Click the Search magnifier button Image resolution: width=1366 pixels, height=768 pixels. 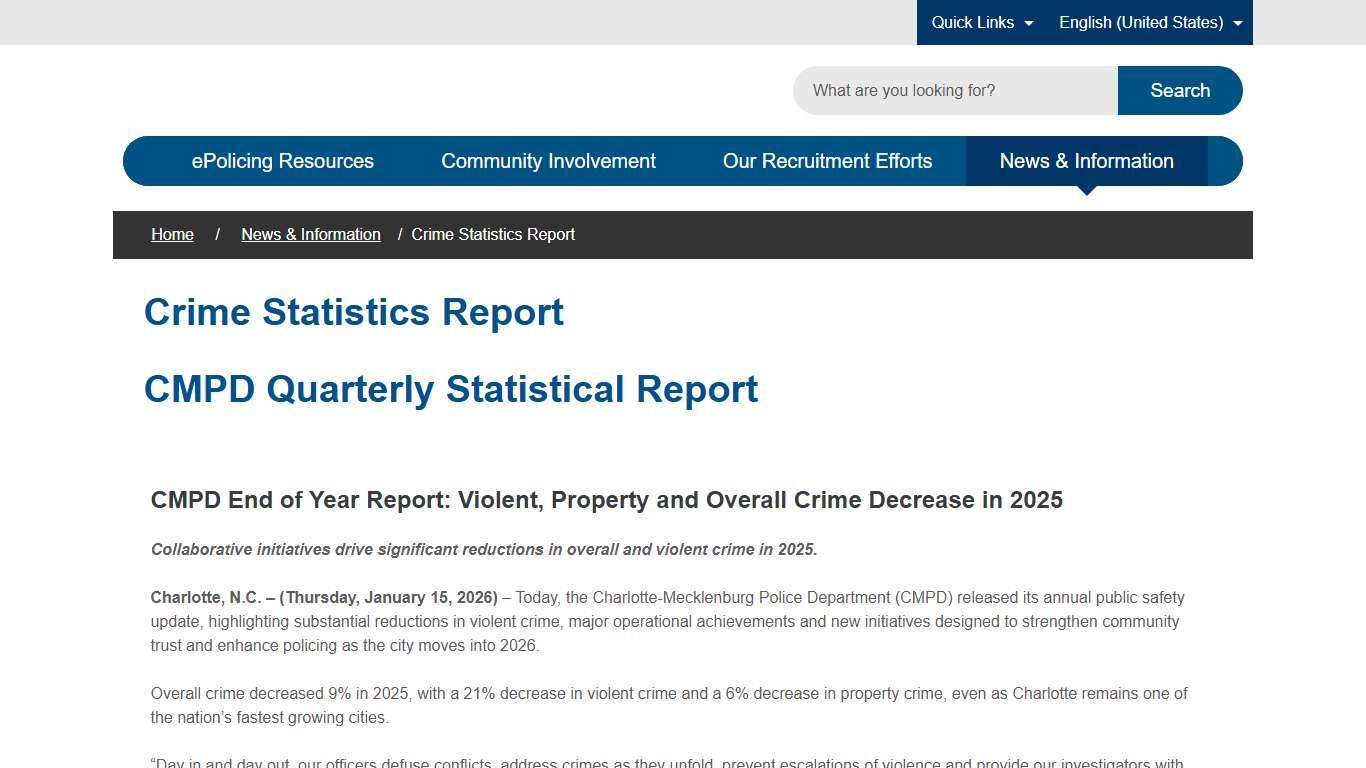tap(1180, 90)
